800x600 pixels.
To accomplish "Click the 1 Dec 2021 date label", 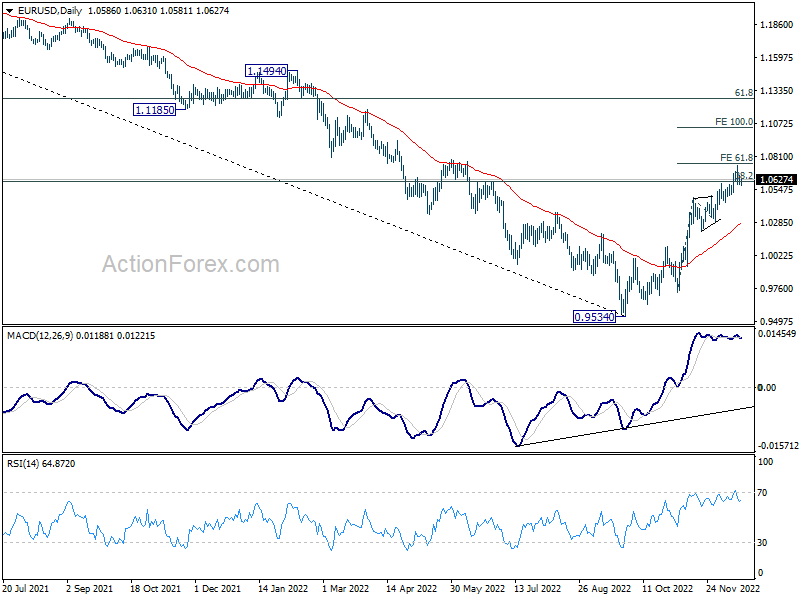I will click(x=217, y=589).
